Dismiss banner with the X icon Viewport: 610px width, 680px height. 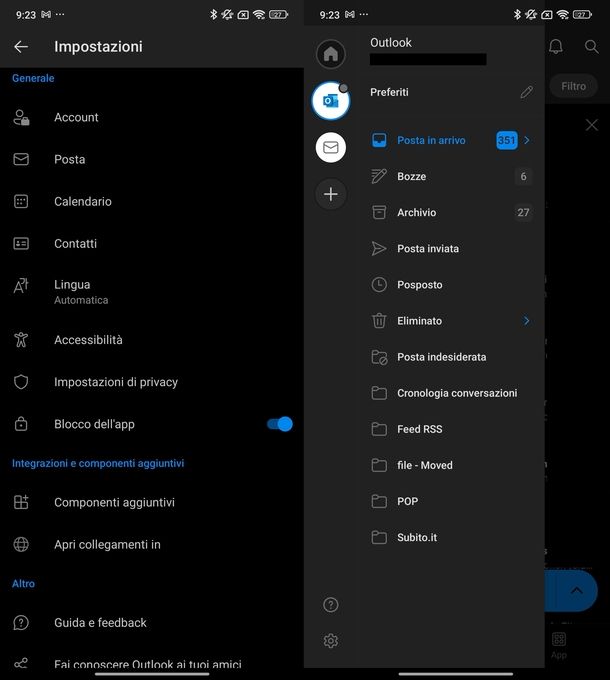point(592,125)
